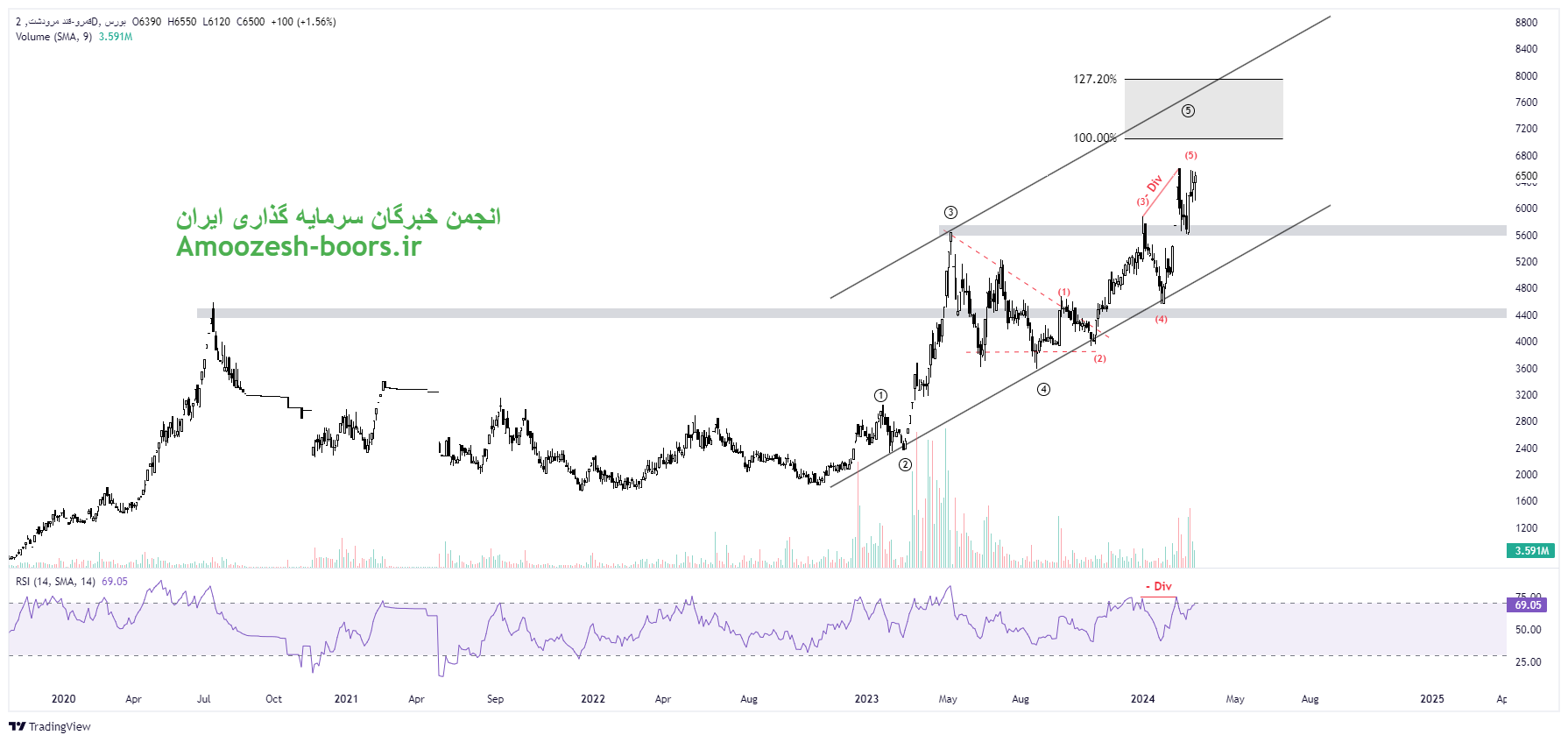1568x742 pixels.
Task: Click the red (1) sub-wave label
Action: 1063,292
